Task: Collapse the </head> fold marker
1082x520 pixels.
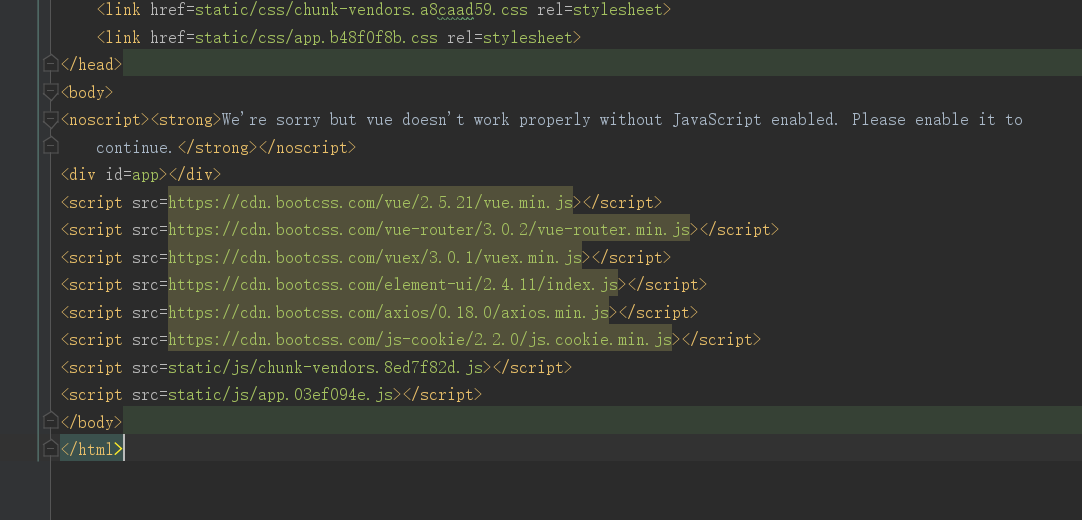Action: pos(50,64)
